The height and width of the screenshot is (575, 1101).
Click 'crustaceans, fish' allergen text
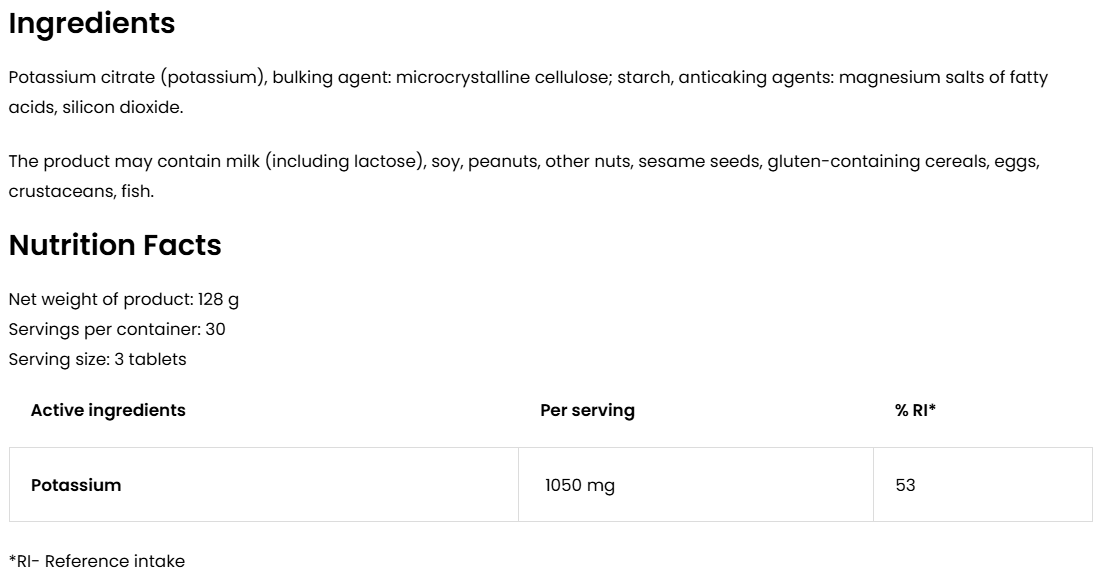pyautogui.click(x=81, y=191)
